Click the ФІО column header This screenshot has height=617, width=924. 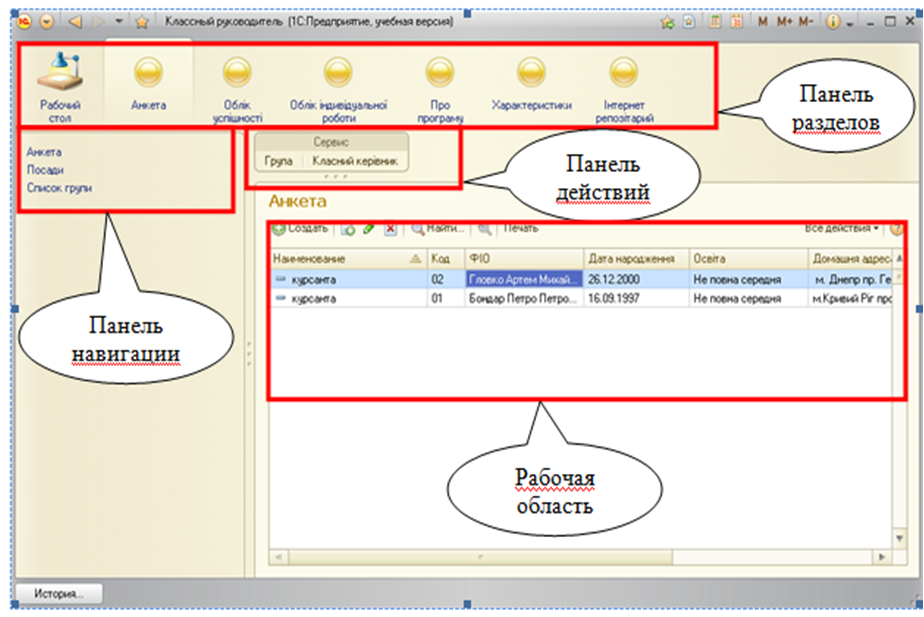523,258
